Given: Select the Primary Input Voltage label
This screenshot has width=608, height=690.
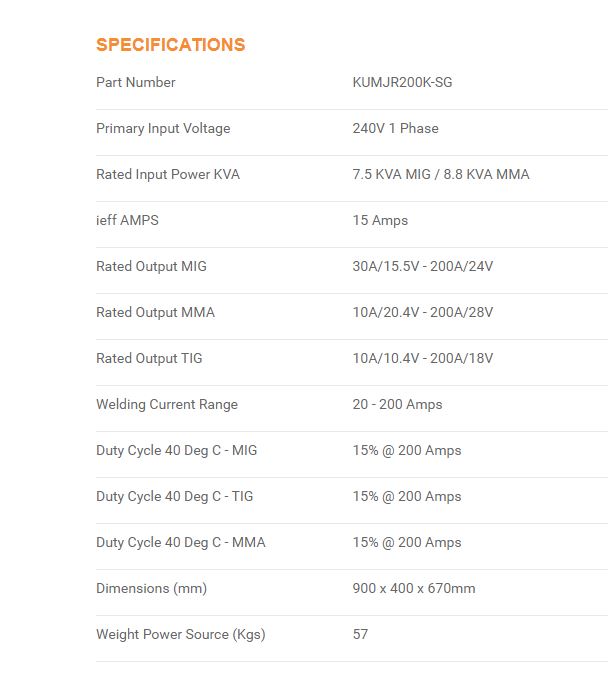Looking at the screenshot, I should (163, 128).
